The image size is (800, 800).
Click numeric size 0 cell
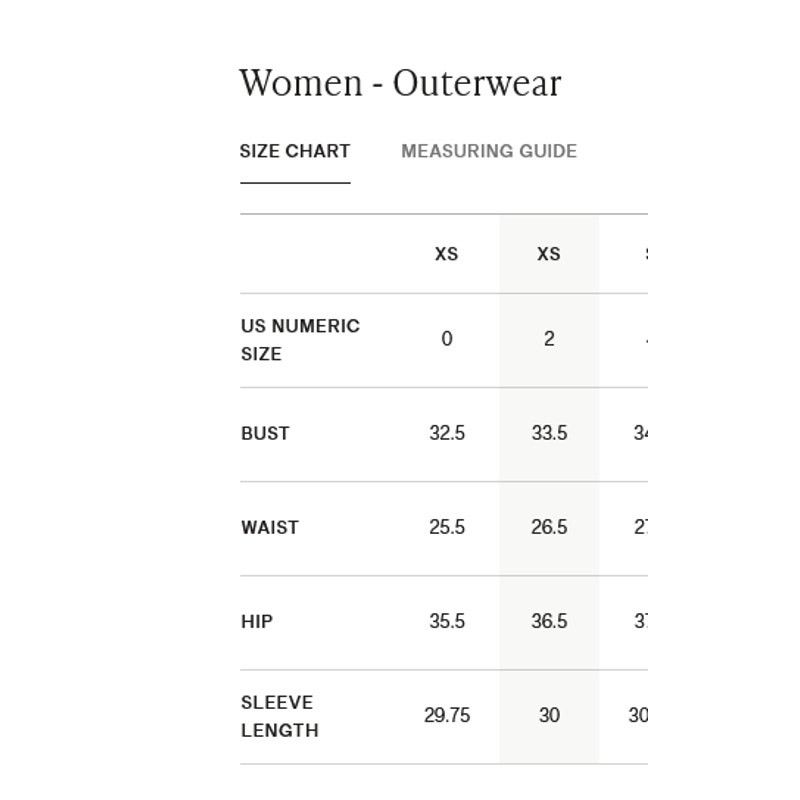(447, 339)
